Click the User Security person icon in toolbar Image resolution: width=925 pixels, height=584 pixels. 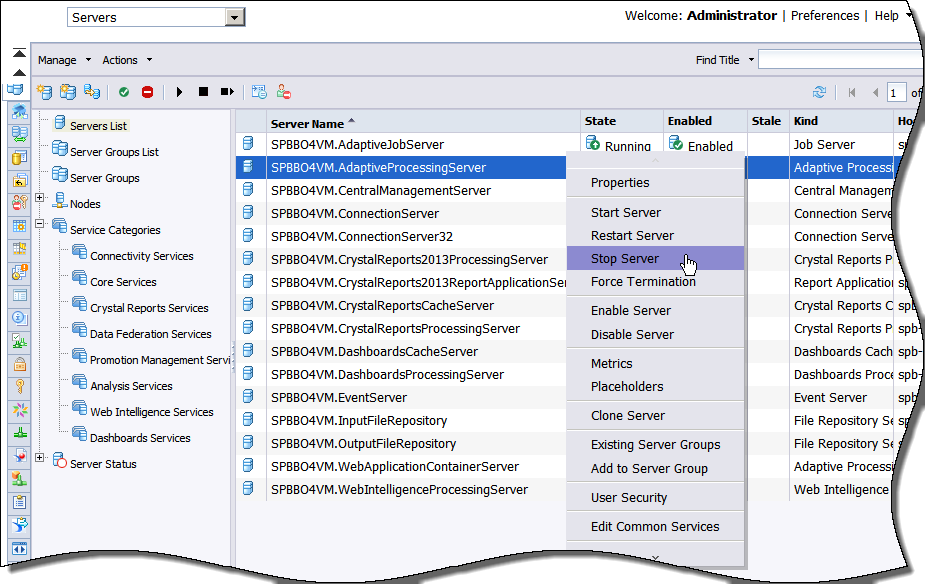(x=284, y=92)
